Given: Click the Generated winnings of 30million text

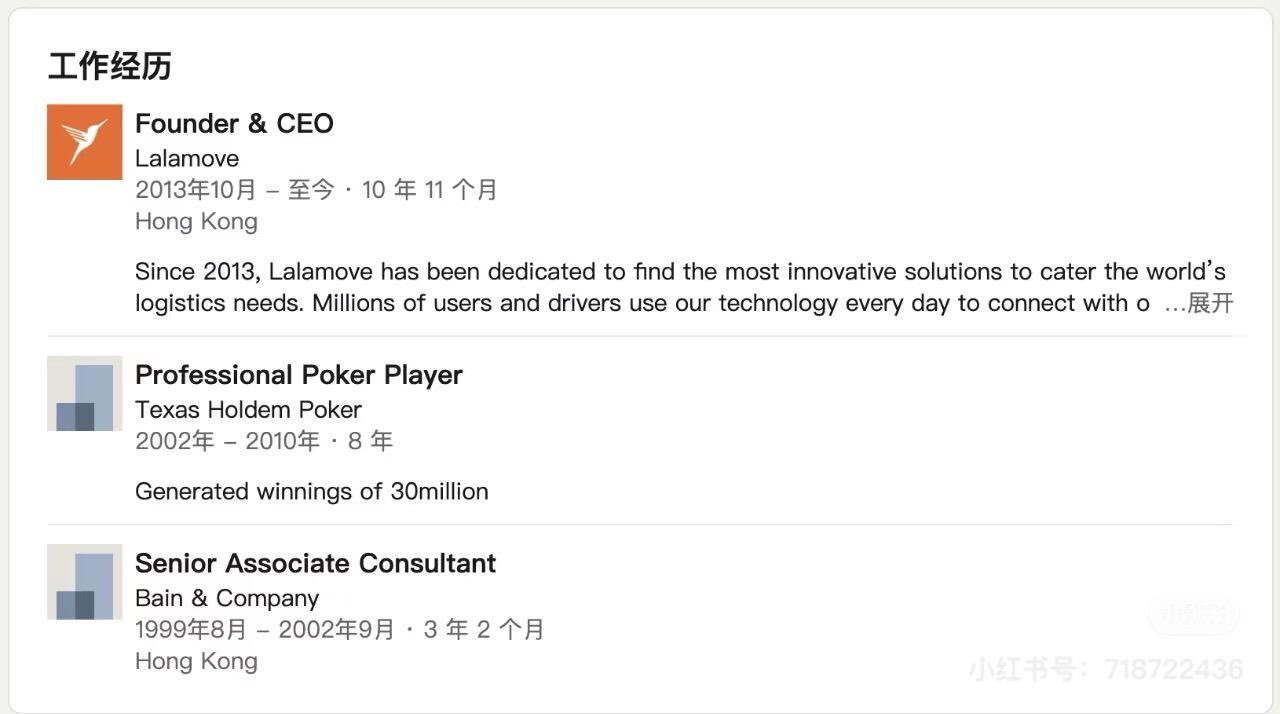Looking at the screenshot, I should click(x=312, y=491).
